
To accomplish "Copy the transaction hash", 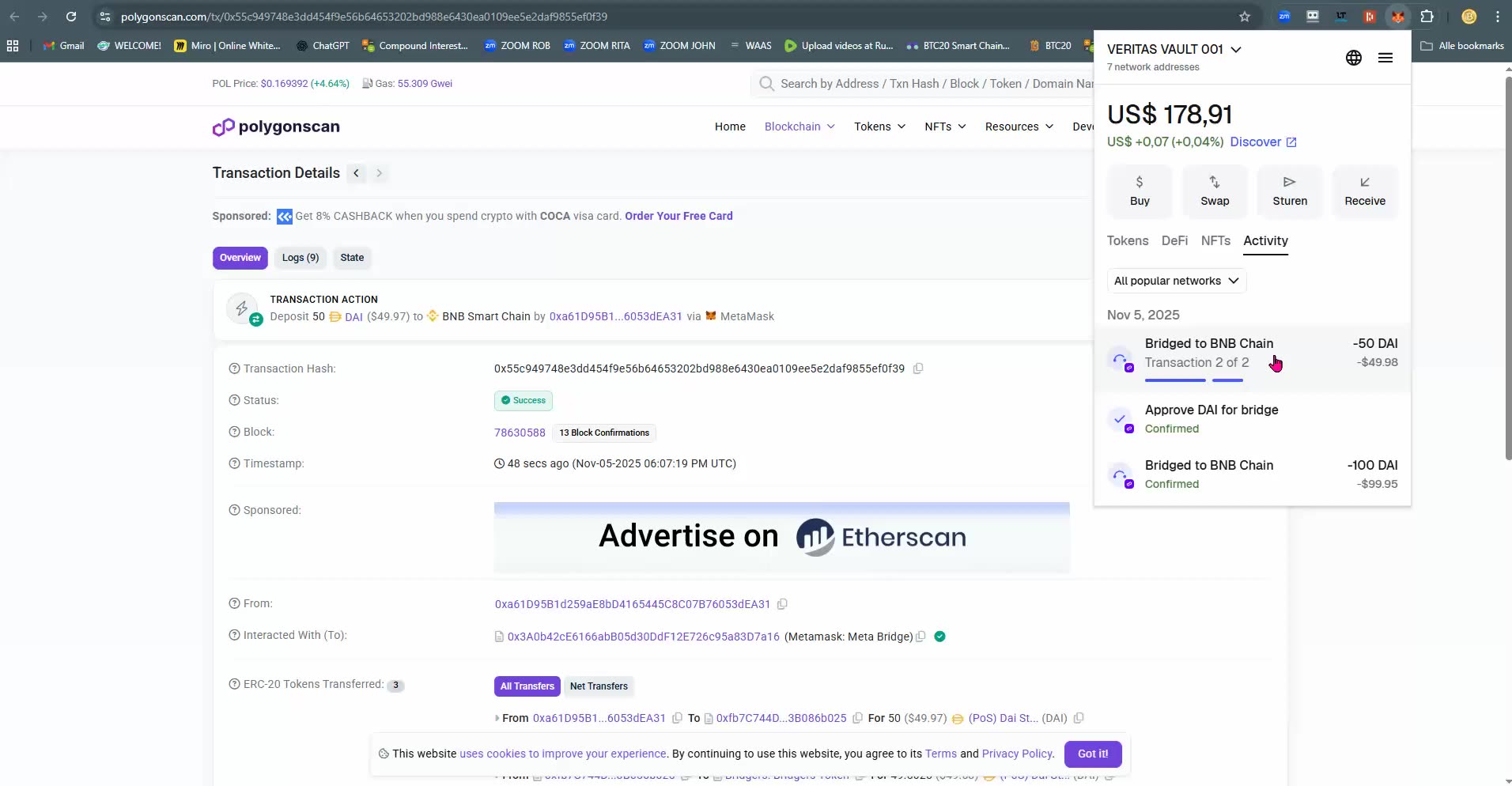I will click(x=917, y=368).
